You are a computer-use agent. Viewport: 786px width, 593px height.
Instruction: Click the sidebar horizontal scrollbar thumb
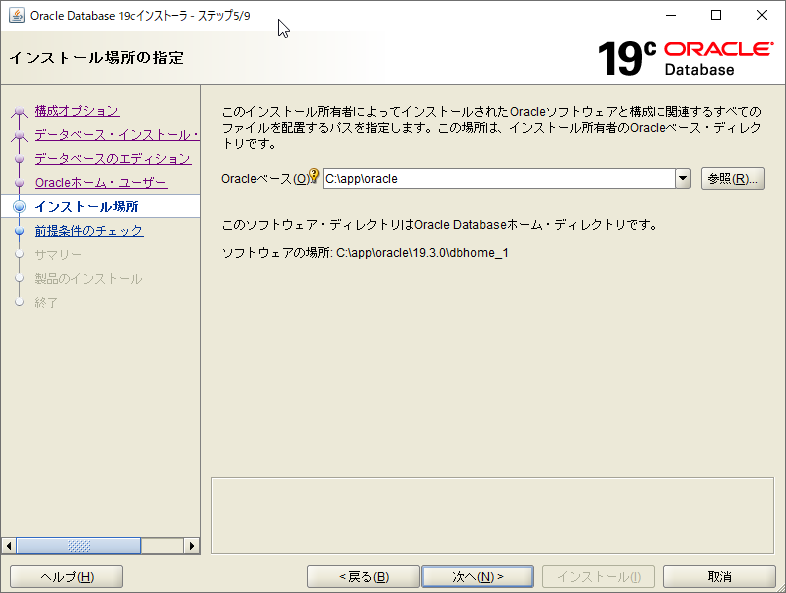[79, 546]
